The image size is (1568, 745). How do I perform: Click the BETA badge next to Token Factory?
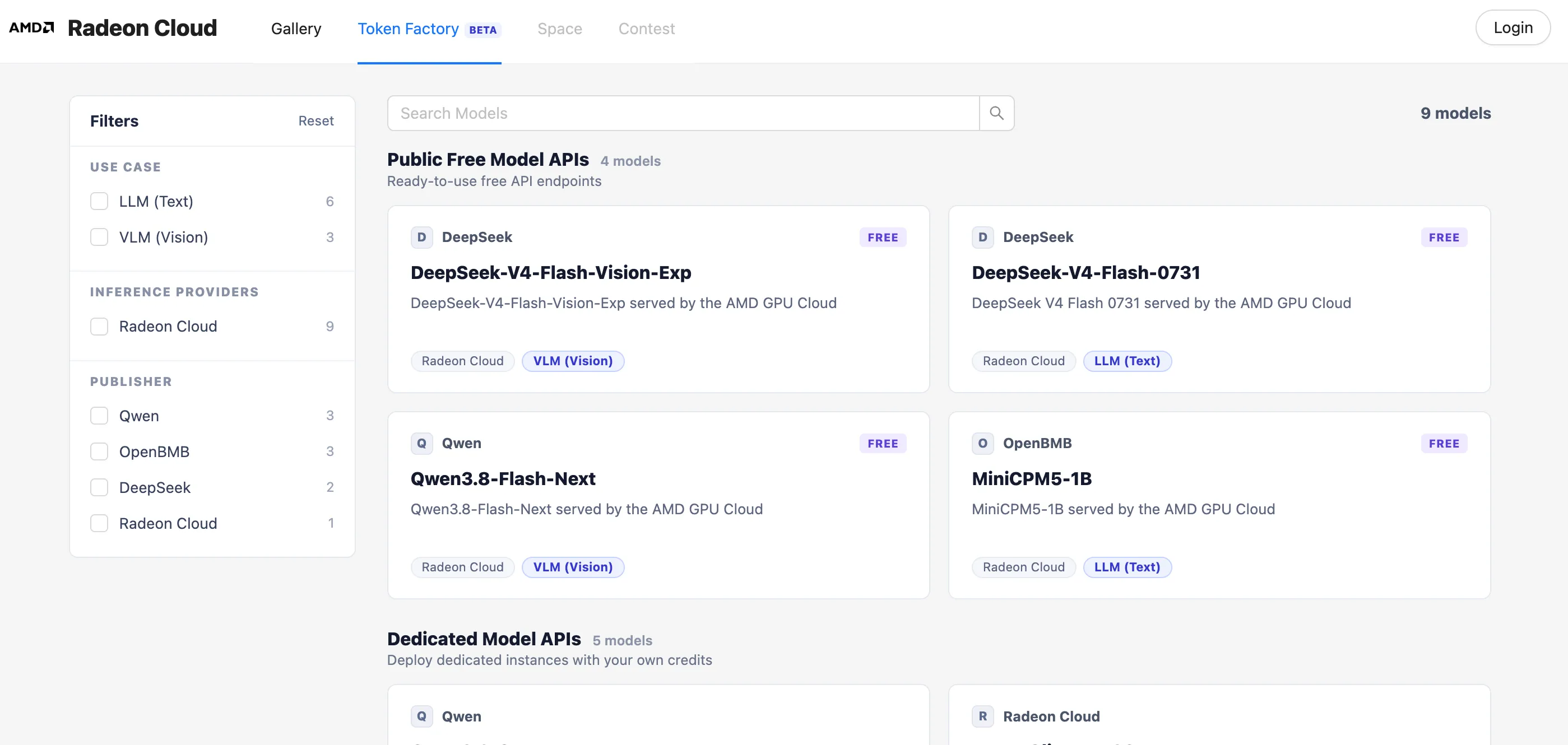tap(483, 30)
